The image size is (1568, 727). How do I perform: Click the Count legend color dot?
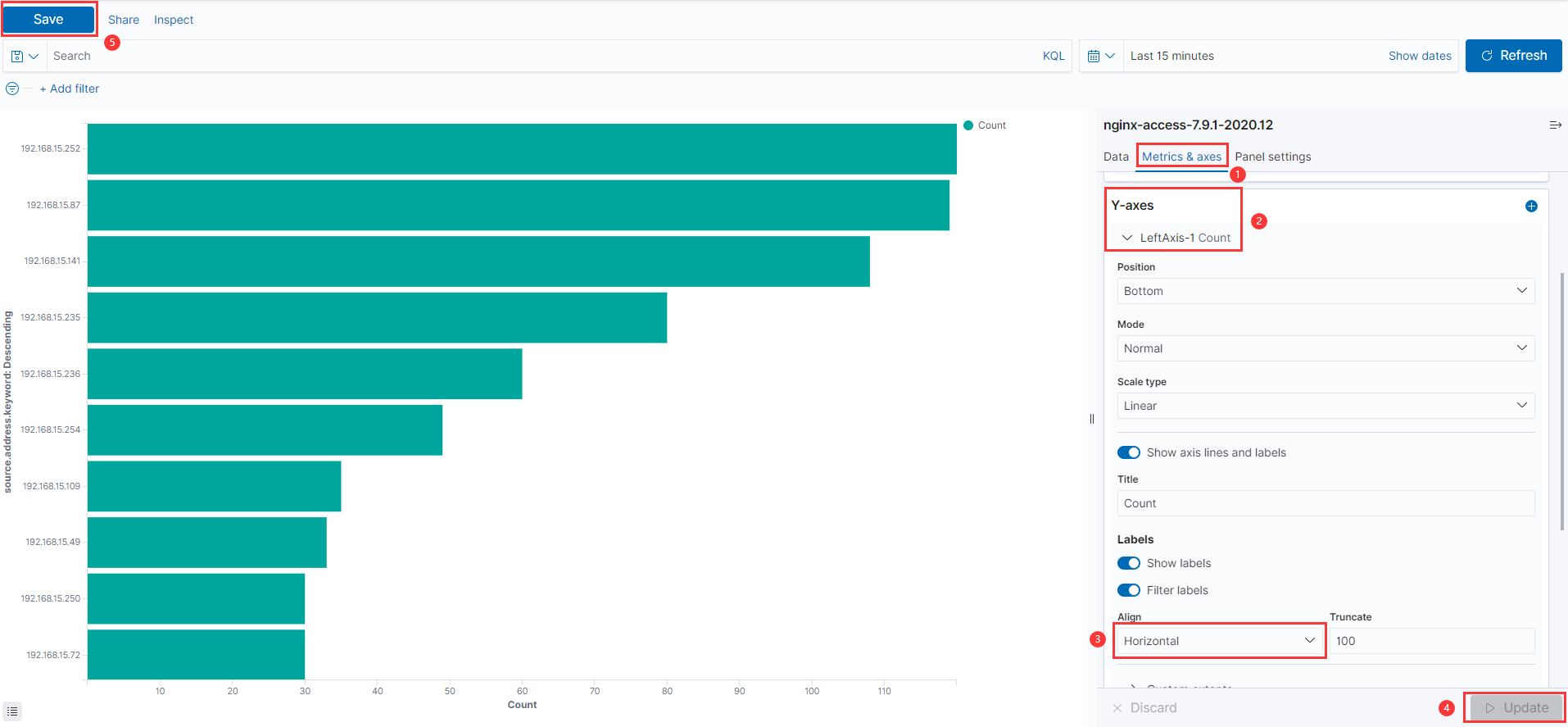coord(968,125)
